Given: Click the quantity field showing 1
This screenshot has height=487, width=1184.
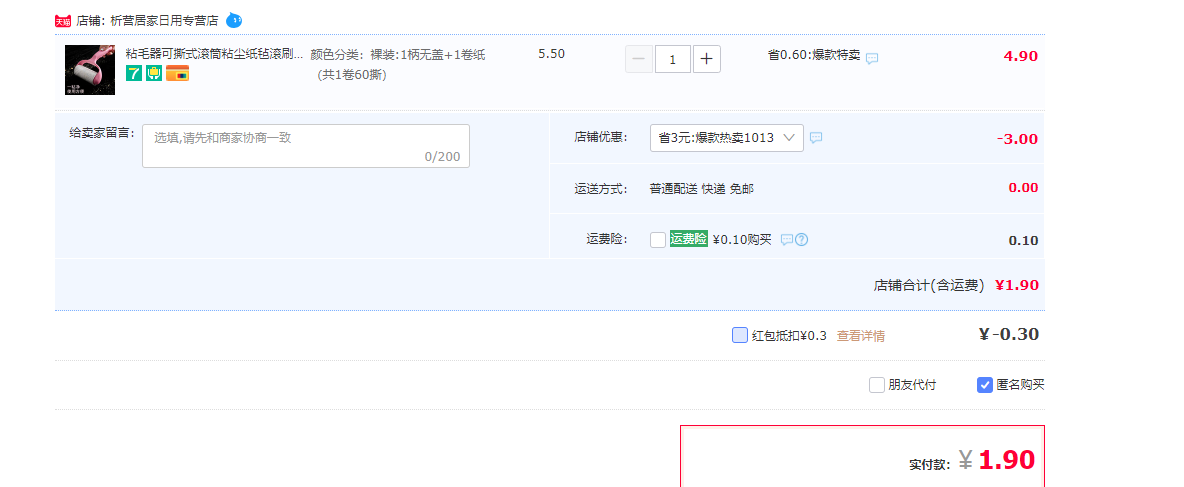Looking at the screenshot, I should tap(673, 59).
